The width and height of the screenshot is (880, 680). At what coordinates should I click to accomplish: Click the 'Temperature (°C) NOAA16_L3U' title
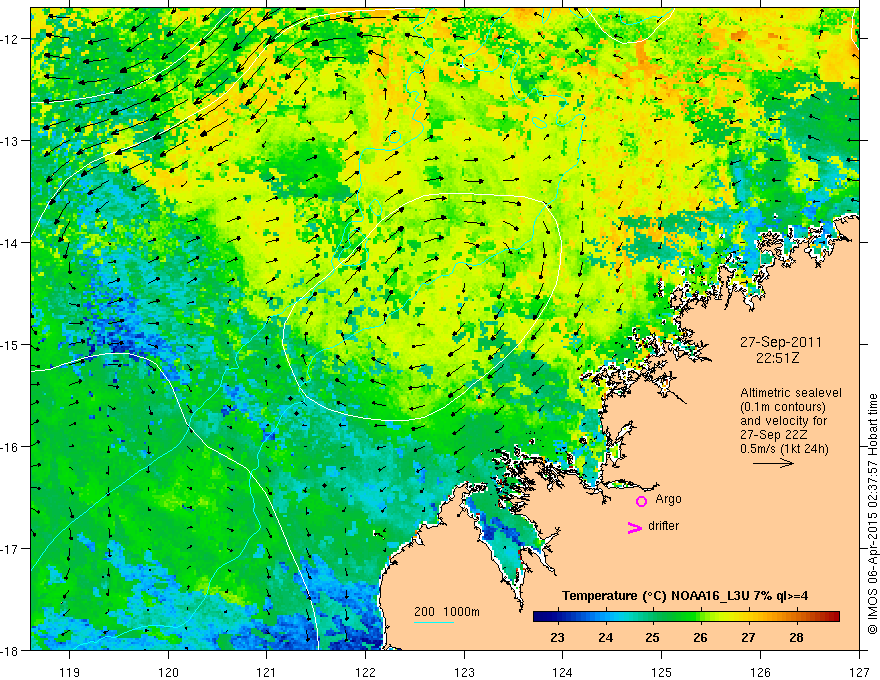coord(657,596)
